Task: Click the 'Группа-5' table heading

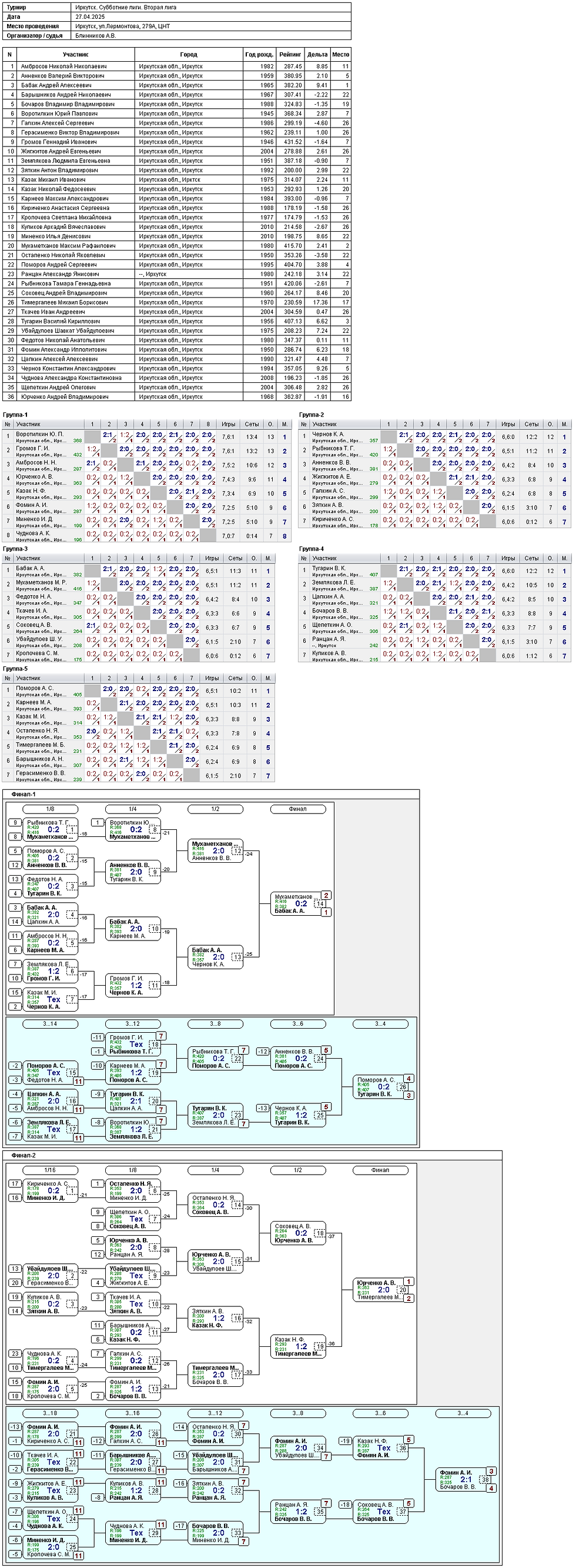Action: tap(15, 668)
